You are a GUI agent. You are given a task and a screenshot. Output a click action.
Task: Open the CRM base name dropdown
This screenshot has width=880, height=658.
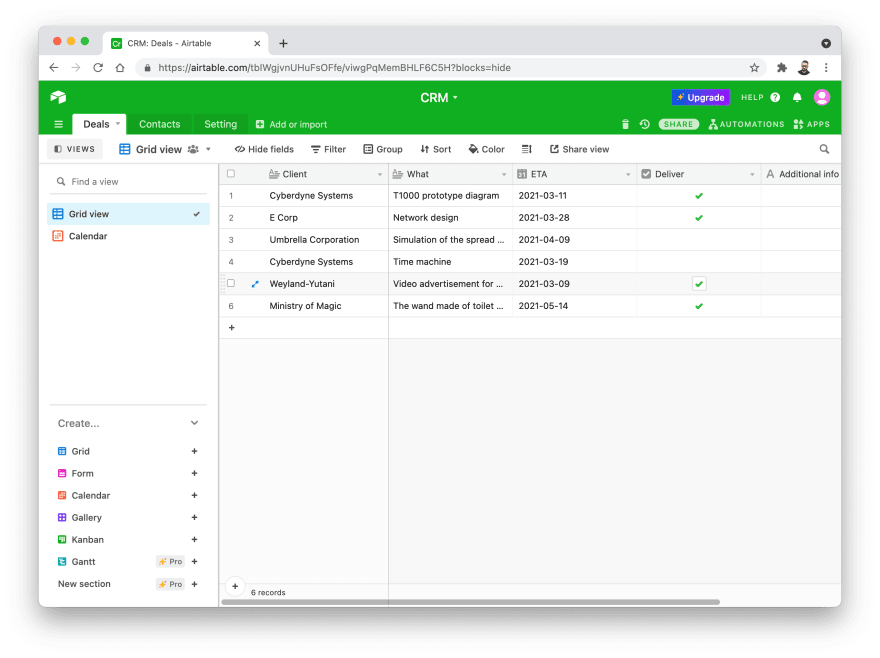click(439, 98)
